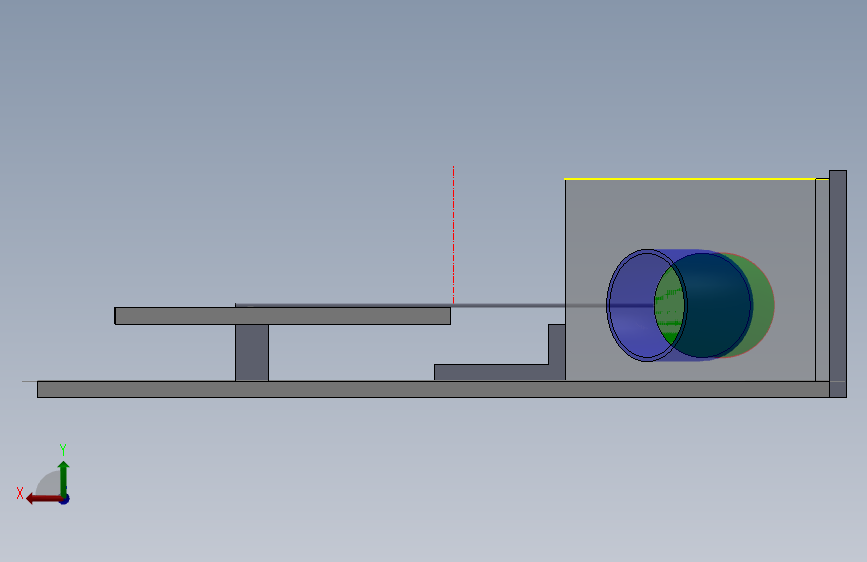
Task: Select the blue transparent cylinder ring
Action: click(x=646, y=305)
